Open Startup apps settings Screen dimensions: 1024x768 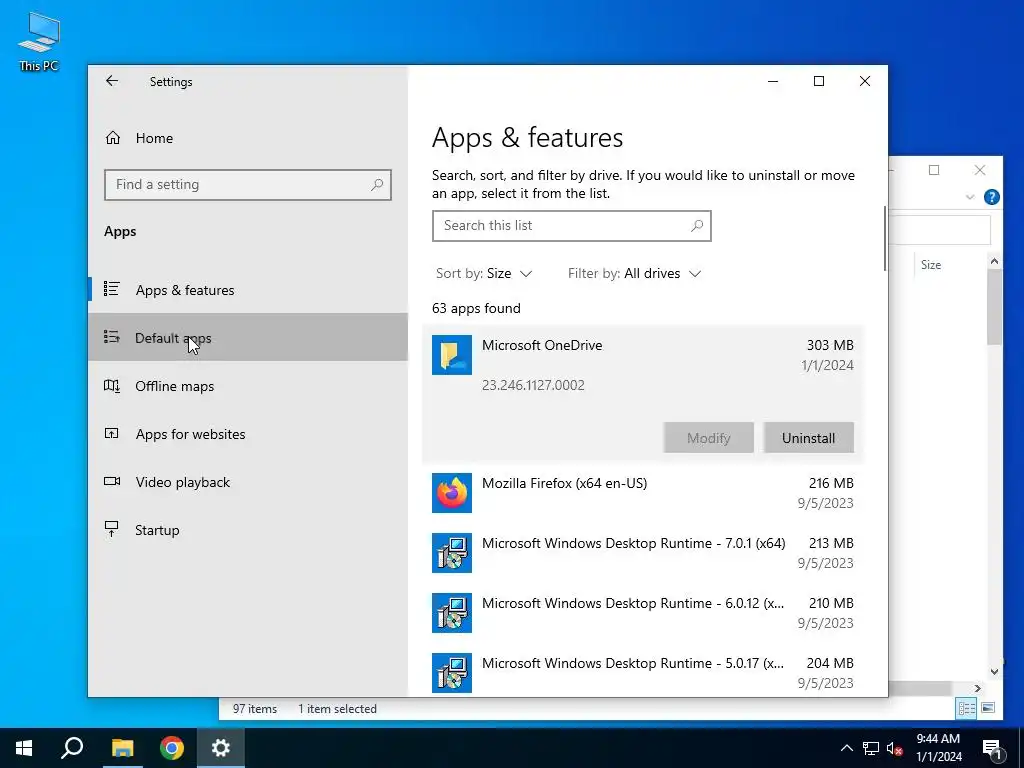point(248,530)
